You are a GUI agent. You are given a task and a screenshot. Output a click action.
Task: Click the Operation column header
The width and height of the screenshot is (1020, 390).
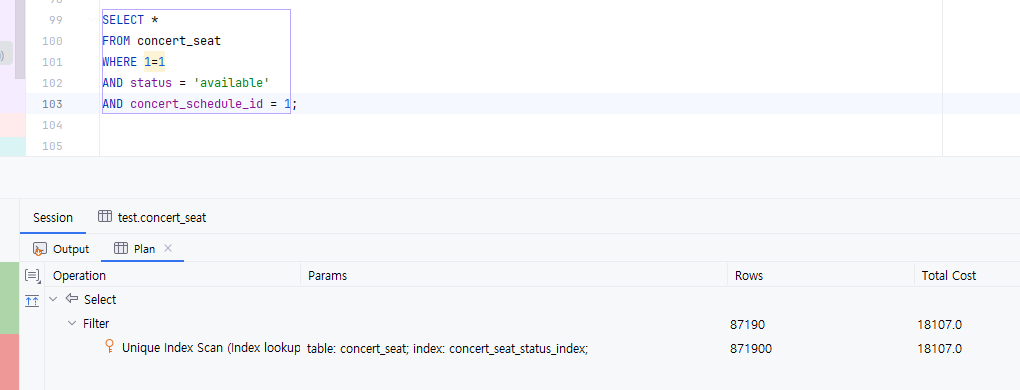[79, 276]
